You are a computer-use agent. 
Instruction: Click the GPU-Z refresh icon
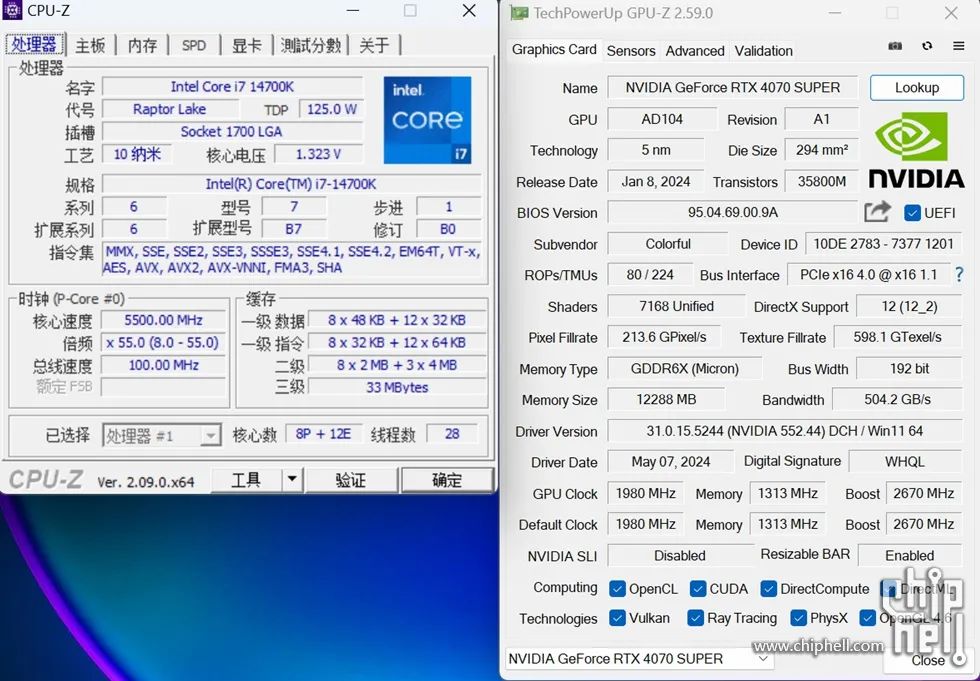point(927,46)
